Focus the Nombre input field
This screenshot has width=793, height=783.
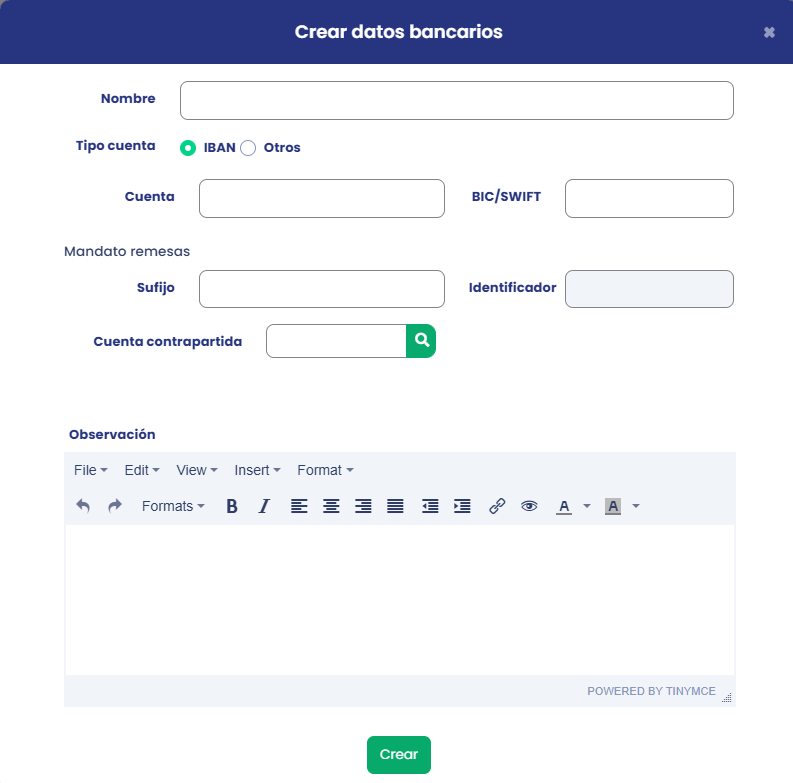(x=456, y=100)
